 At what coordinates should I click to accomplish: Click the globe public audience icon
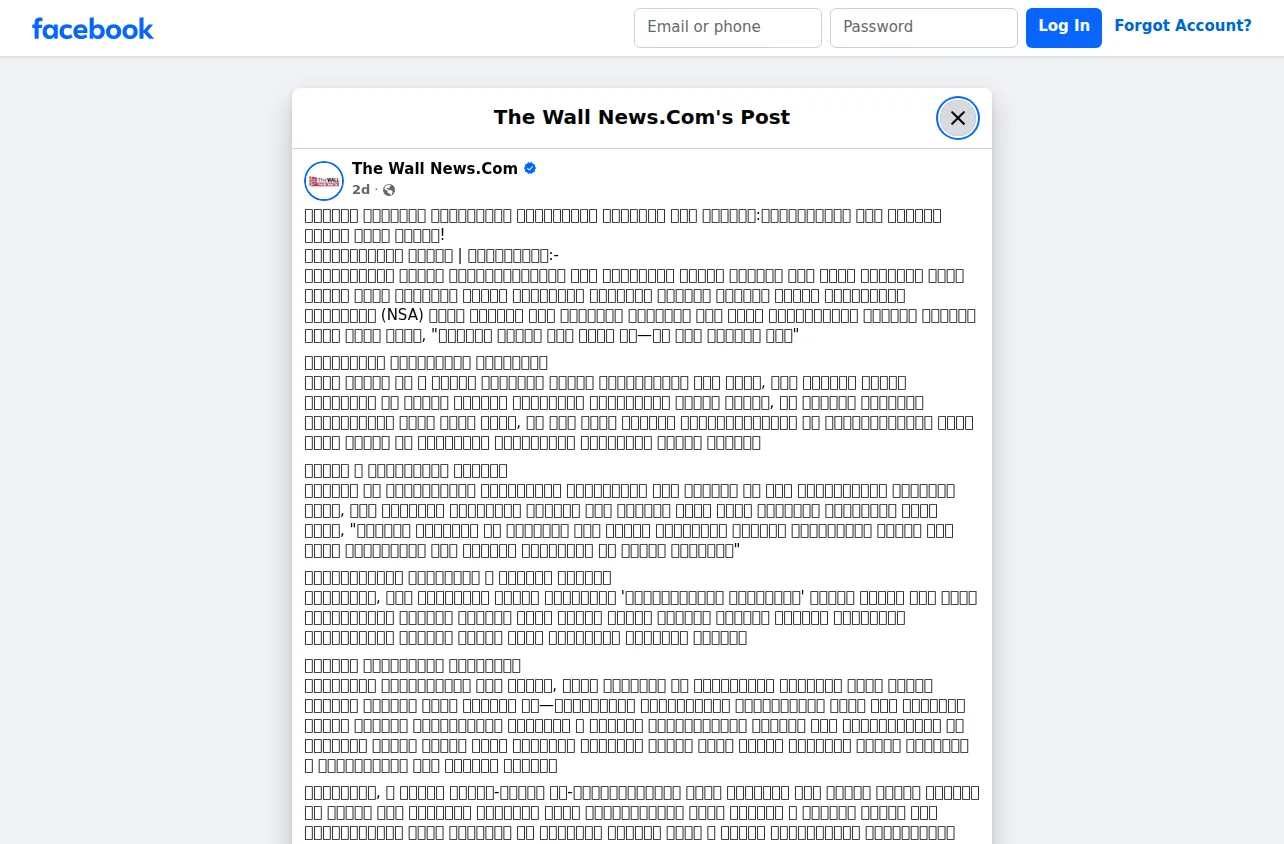coord(389,190)
